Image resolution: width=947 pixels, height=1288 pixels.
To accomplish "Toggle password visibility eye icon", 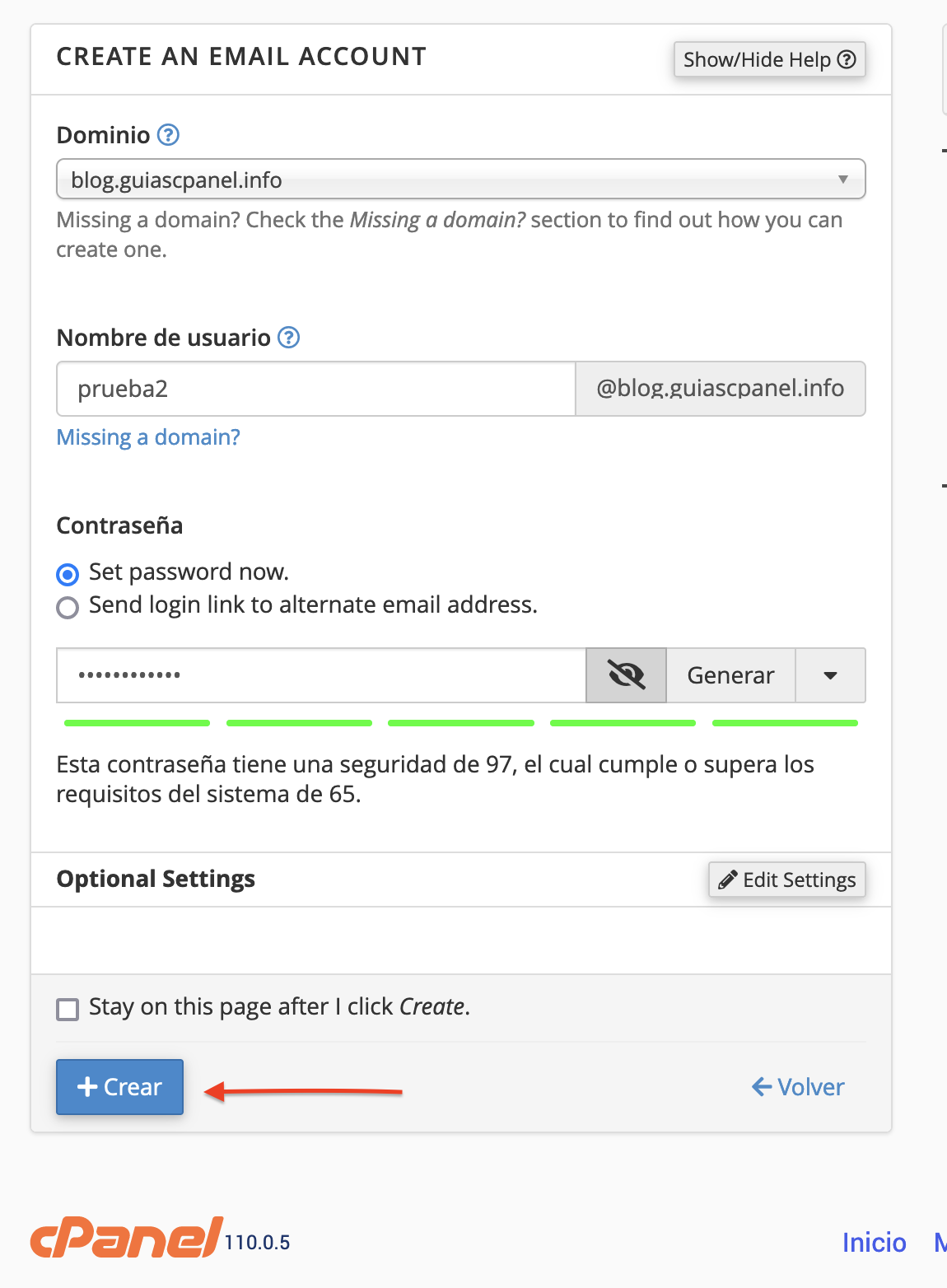I will 626,675.
